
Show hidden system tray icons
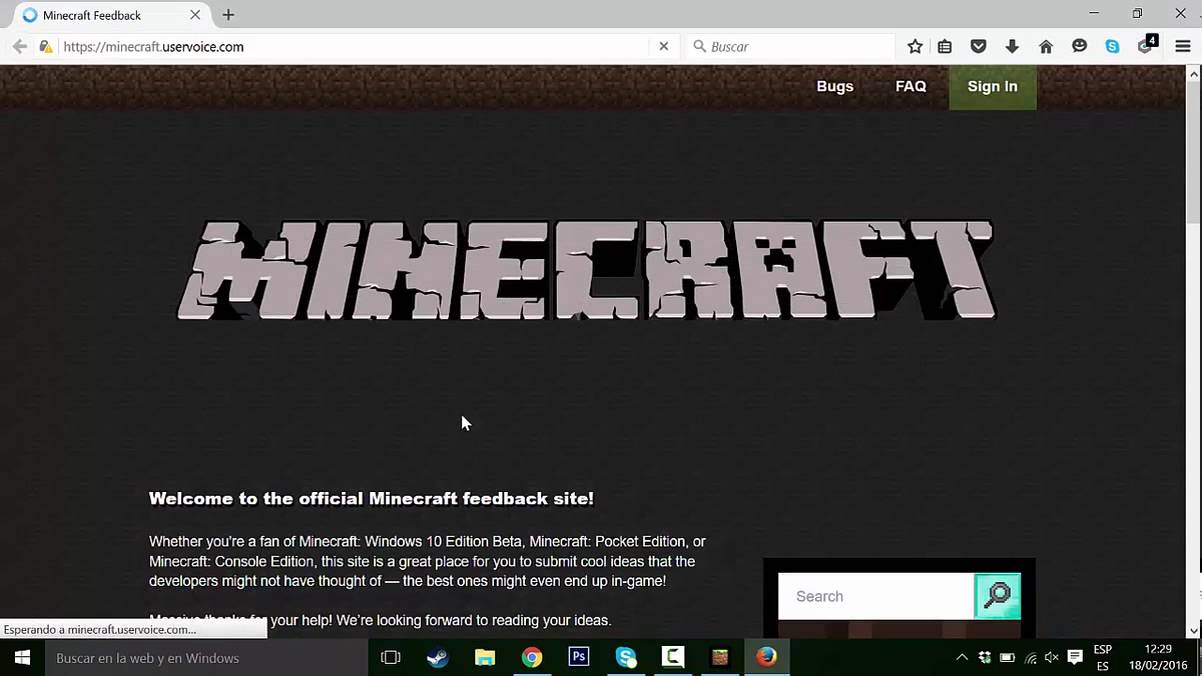point(962,657)
